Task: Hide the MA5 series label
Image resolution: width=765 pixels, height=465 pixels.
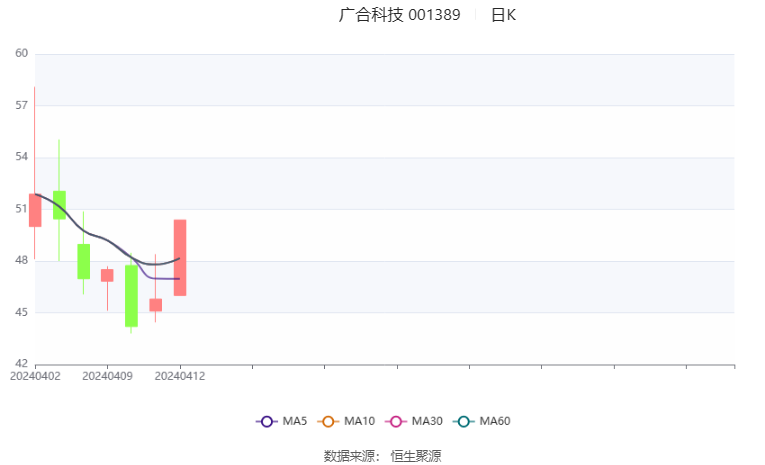Action: tap(295, 421)
